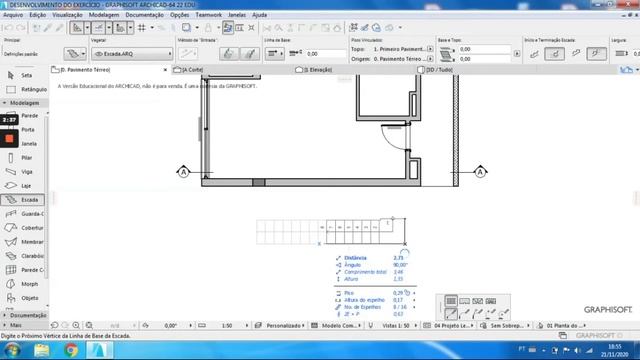The width and height of the screenshot is (640, 360).
Task: Click the No. de Espelhos value
Action: (400, 307)
